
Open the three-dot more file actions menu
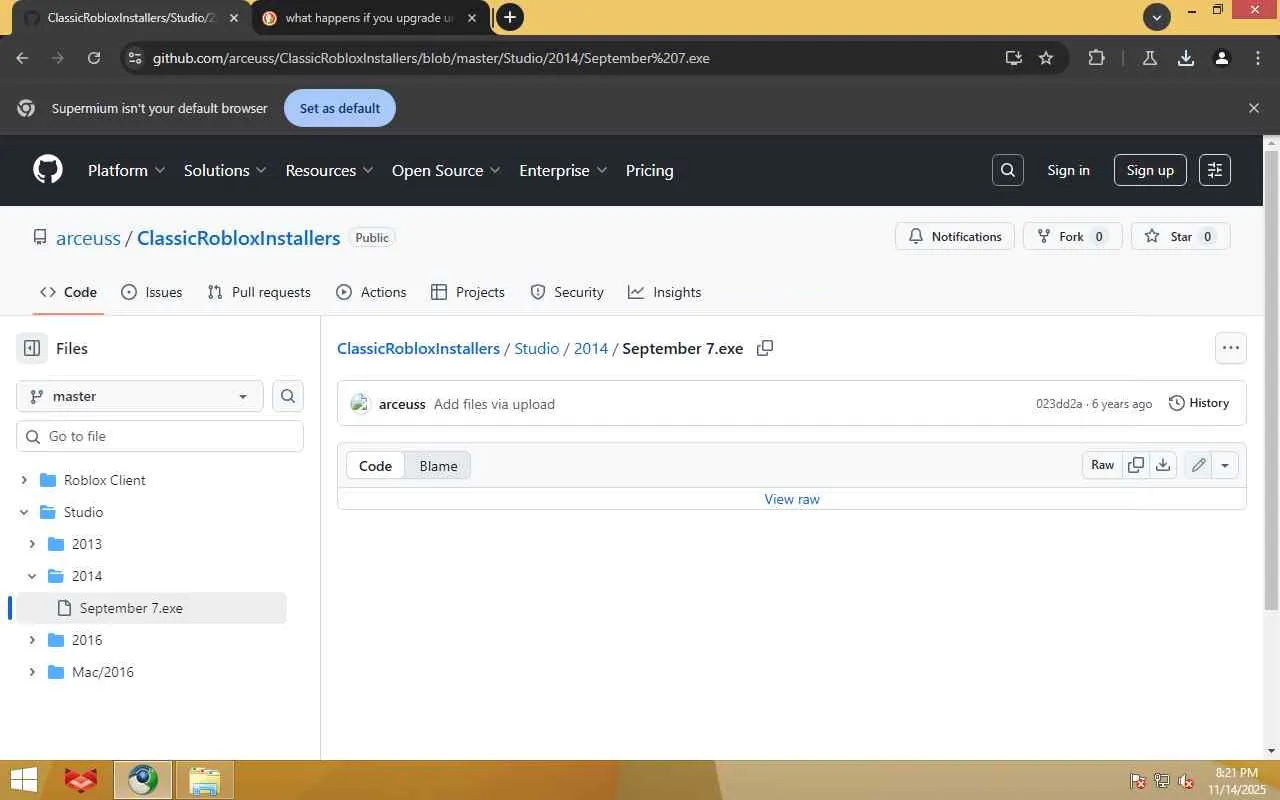(x=1231, y=348)
